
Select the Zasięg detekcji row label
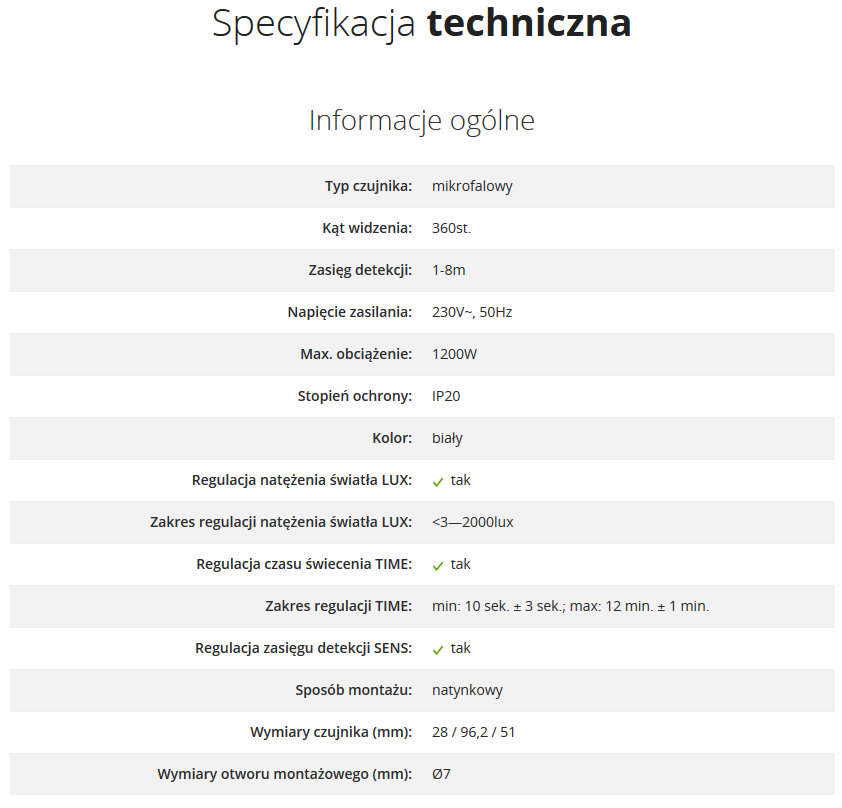[360, 270]
